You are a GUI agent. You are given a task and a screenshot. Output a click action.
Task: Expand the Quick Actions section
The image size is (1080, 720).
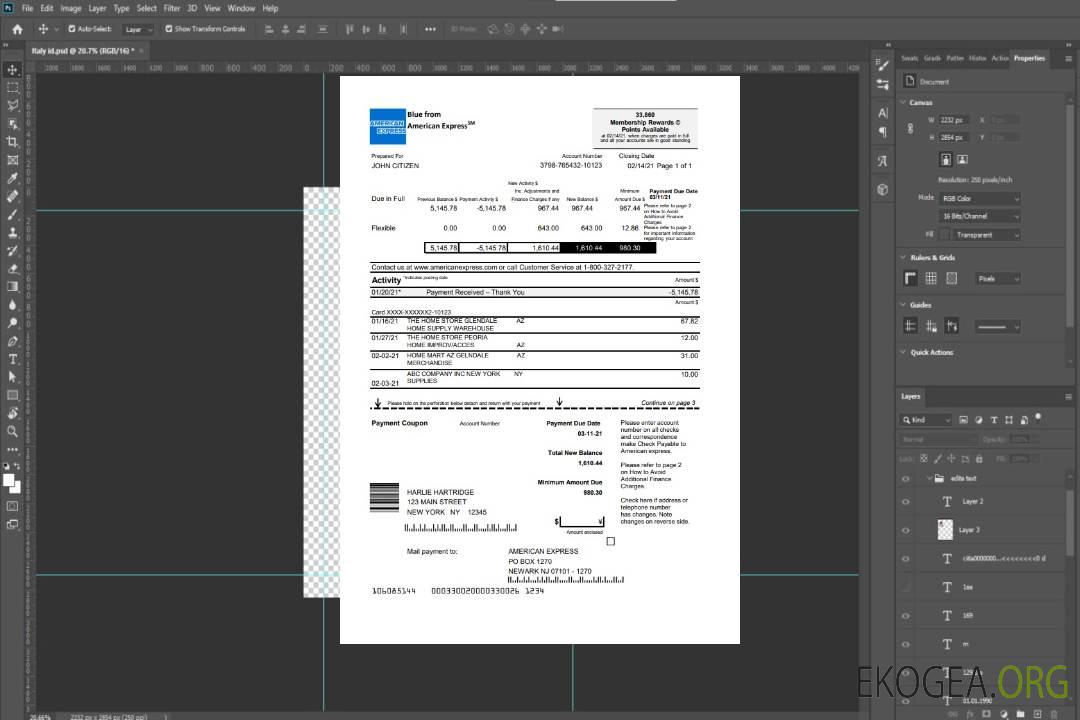(903, 352)
